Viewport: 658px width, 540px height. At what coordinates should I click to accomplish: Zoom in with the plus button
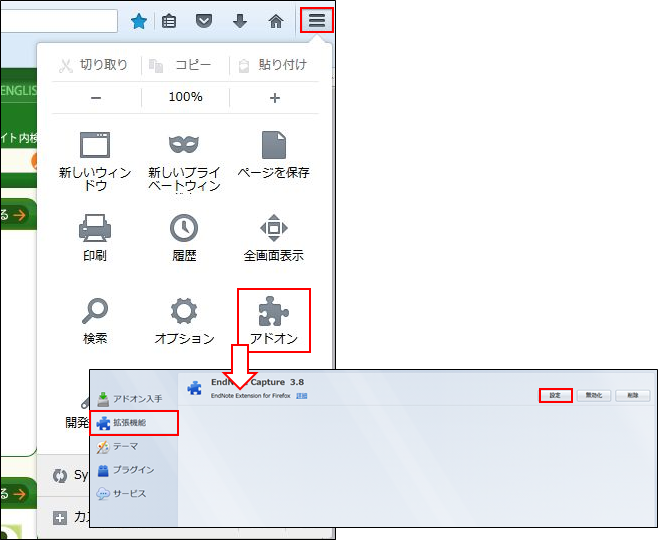point(275,98)
